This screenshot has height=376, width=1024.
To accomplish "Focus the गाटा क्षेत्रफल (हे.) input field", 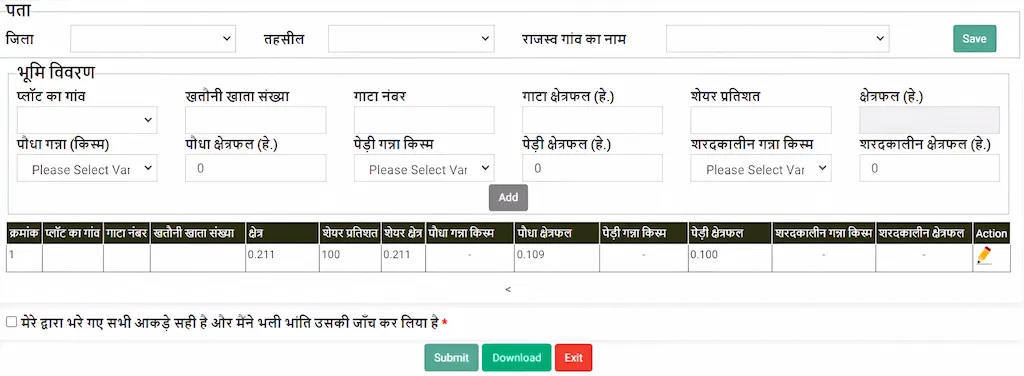I will tap(592, 120).
